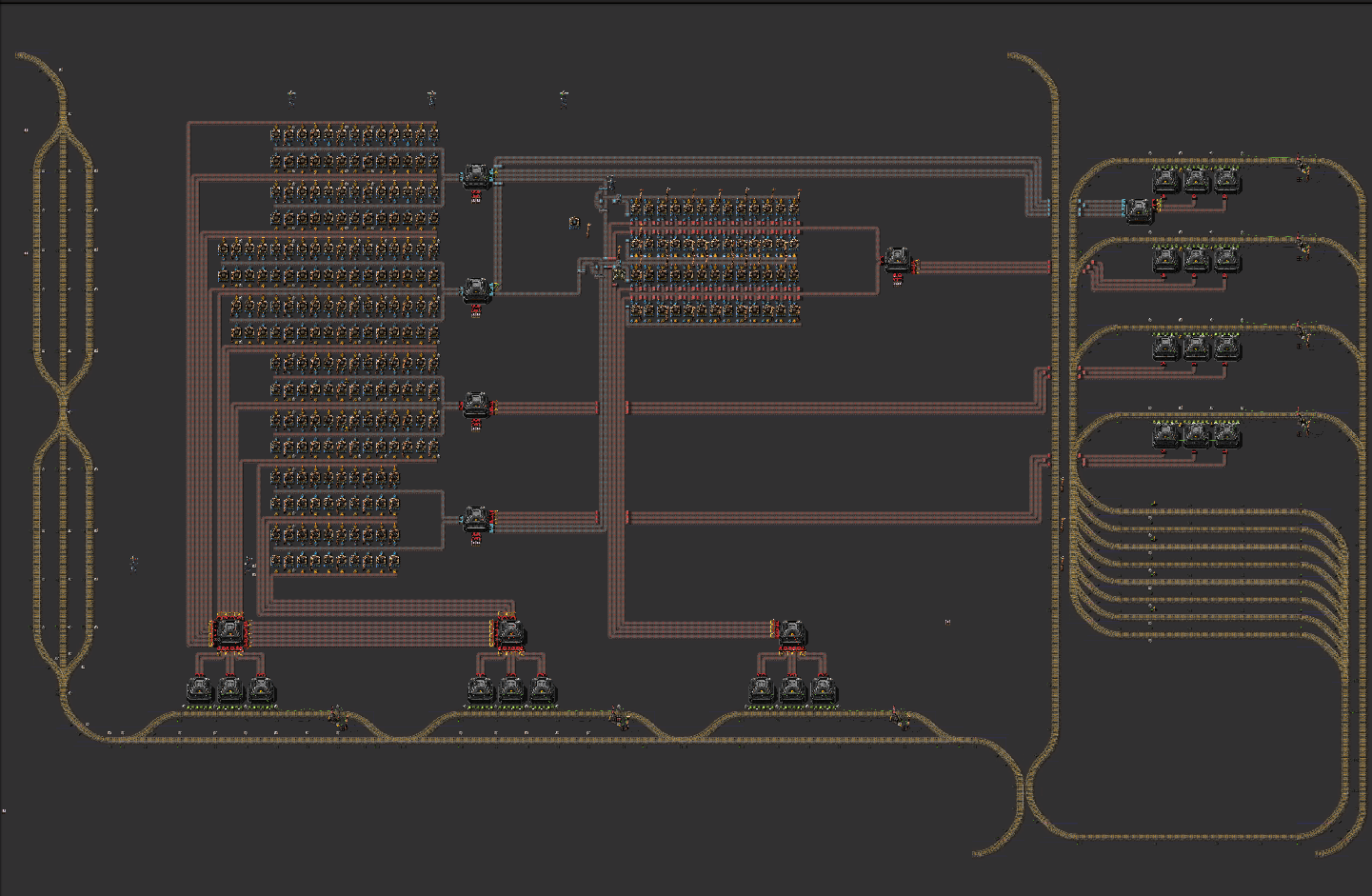
Task: Click the left warehouse of the bottom-left station trio
Action: (200, 689)
